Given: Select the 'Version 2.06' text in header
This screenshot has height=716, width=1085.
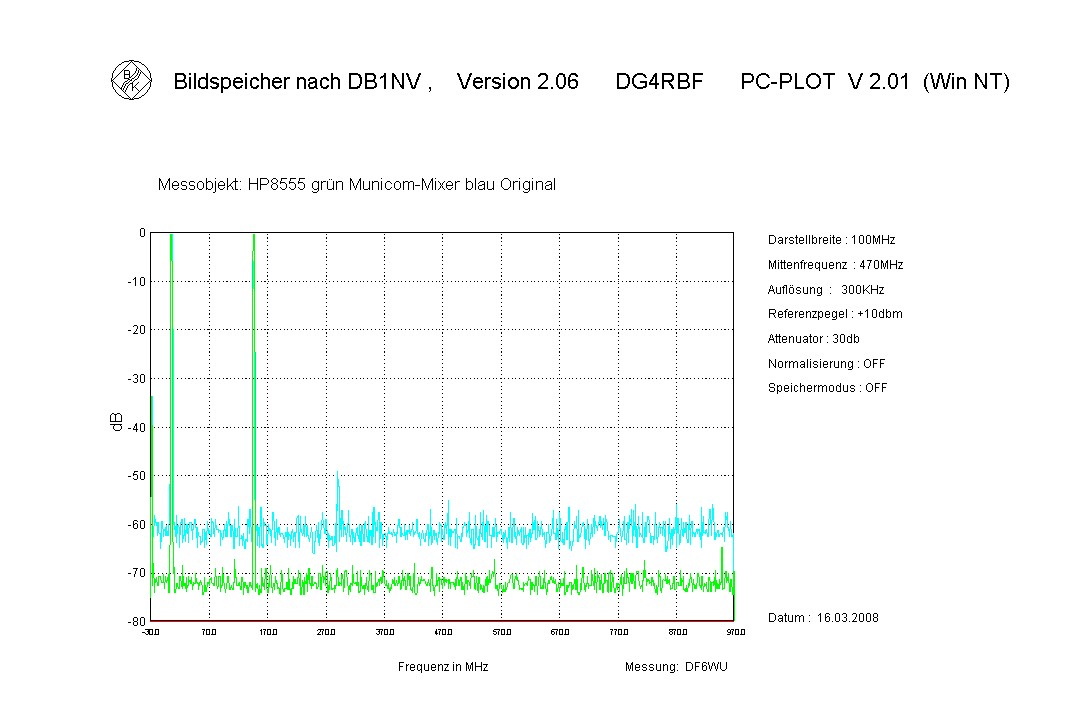Looking at the screenshot, I should click(x=517, y=82).
